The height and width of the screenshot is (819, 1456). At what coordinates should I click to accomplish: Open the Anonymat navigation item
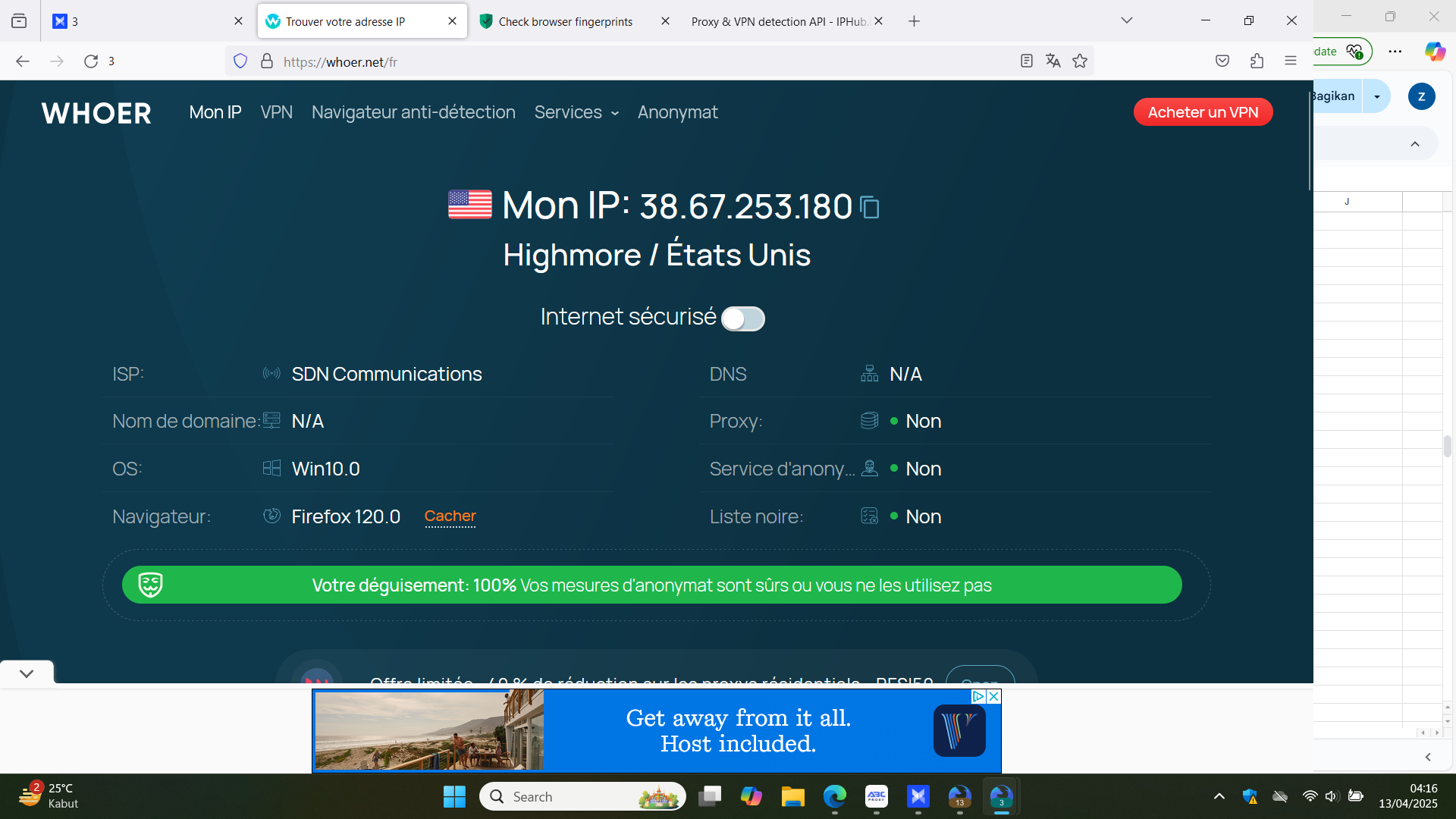[678, 112]
